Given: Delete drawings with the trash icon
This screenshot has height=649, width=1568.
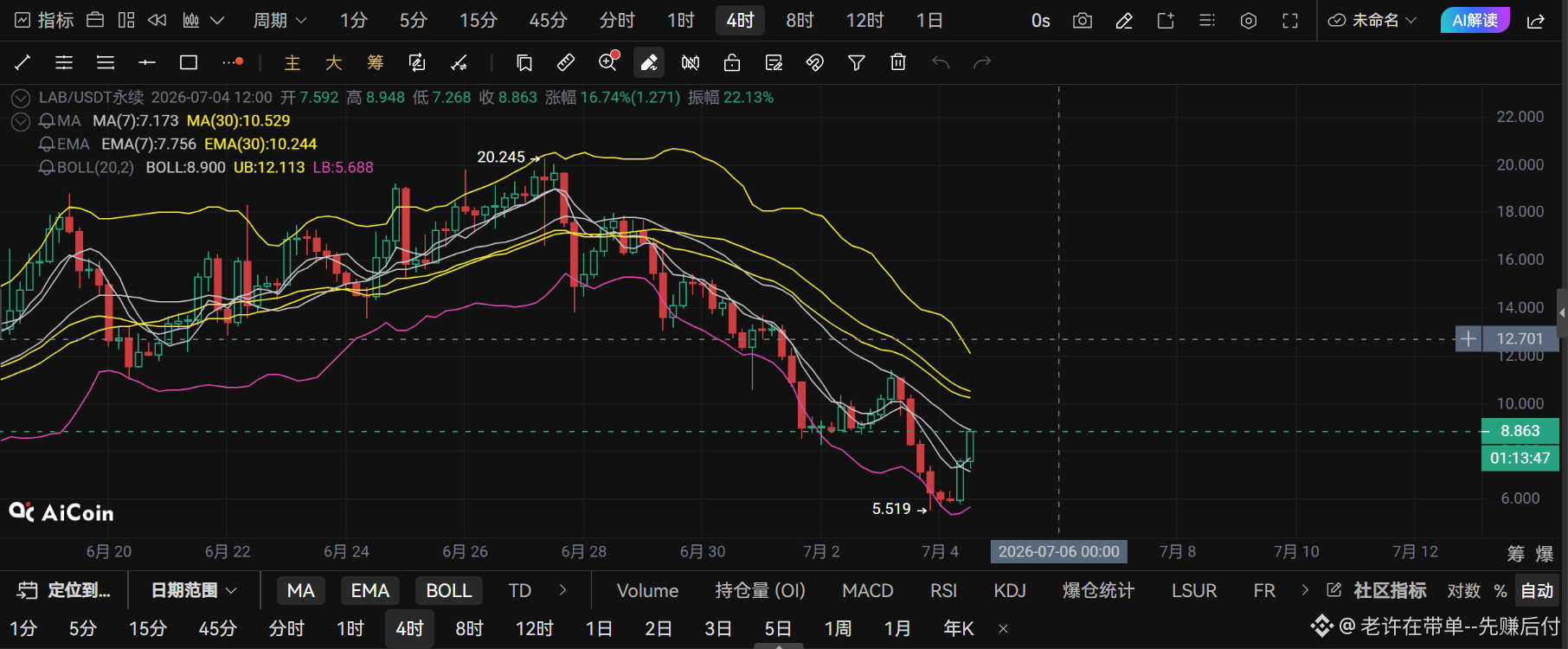Looking at the screenshot, I should (x=898, y=62).
